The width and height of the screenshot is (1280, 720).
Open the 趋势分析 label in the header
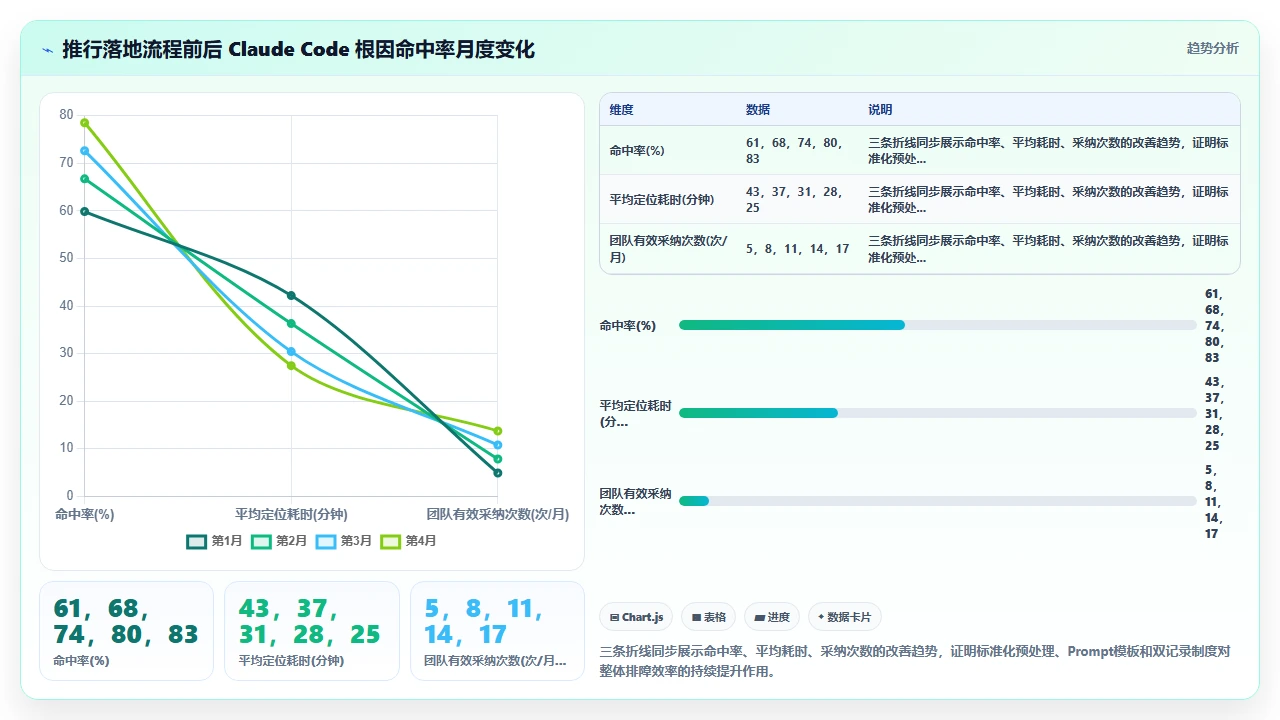[x=1212, y=48]
